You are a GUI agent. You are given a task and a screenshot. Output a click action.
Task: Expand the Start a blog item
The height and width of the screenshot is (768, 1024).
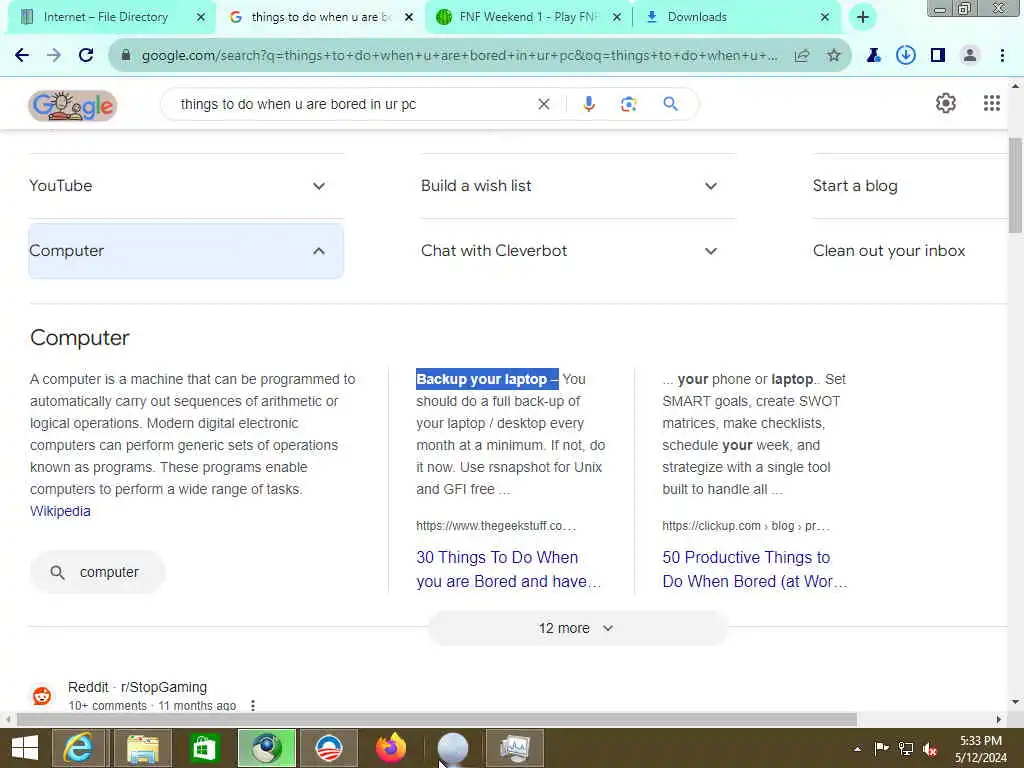pyautogui.click(x=910, y=186)
